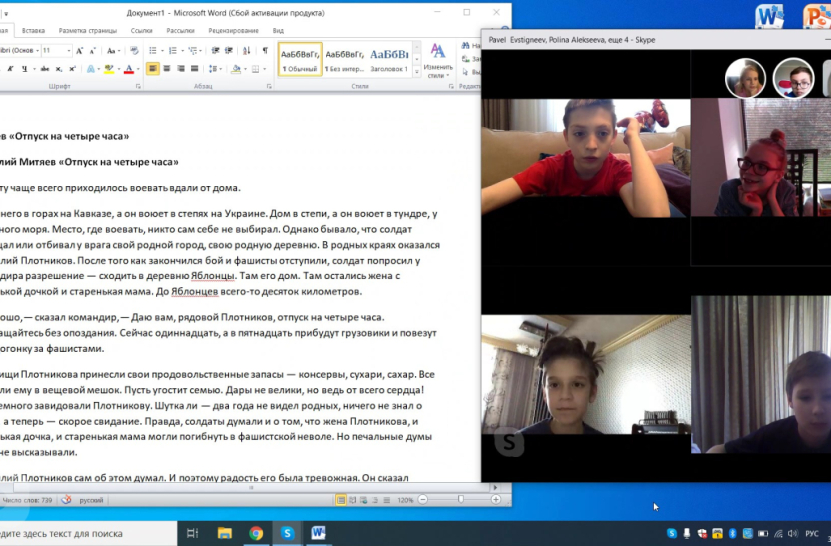Click the red-shirt boy's Skype video
Image resolution: width=831 pixels, height=546 pixels.
pyautogui.click(x=586, y=158)
